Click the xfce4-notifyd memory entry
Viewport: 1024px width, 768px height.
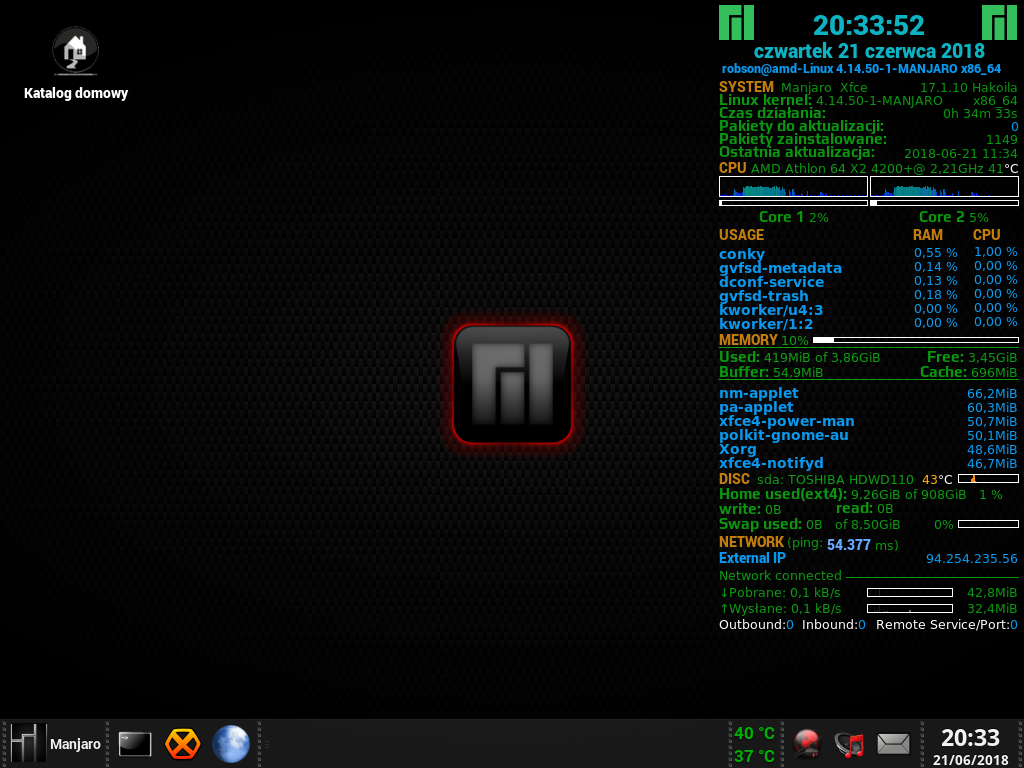[x=868, y=463]
